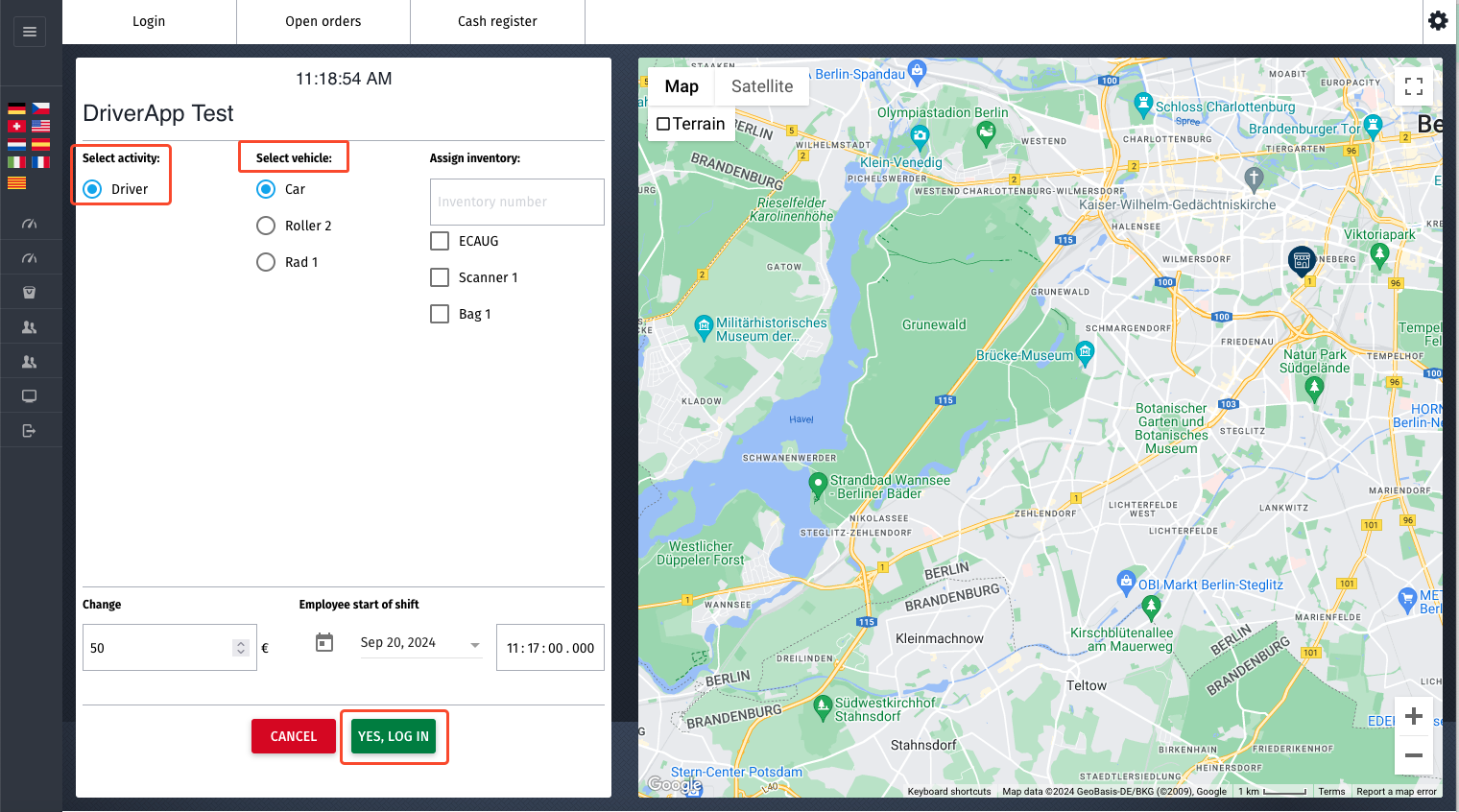This screenshot has height=812, width=1459.
Task: Select Car as vehicle
Action: pyautogui.click(x=266, y=189)
